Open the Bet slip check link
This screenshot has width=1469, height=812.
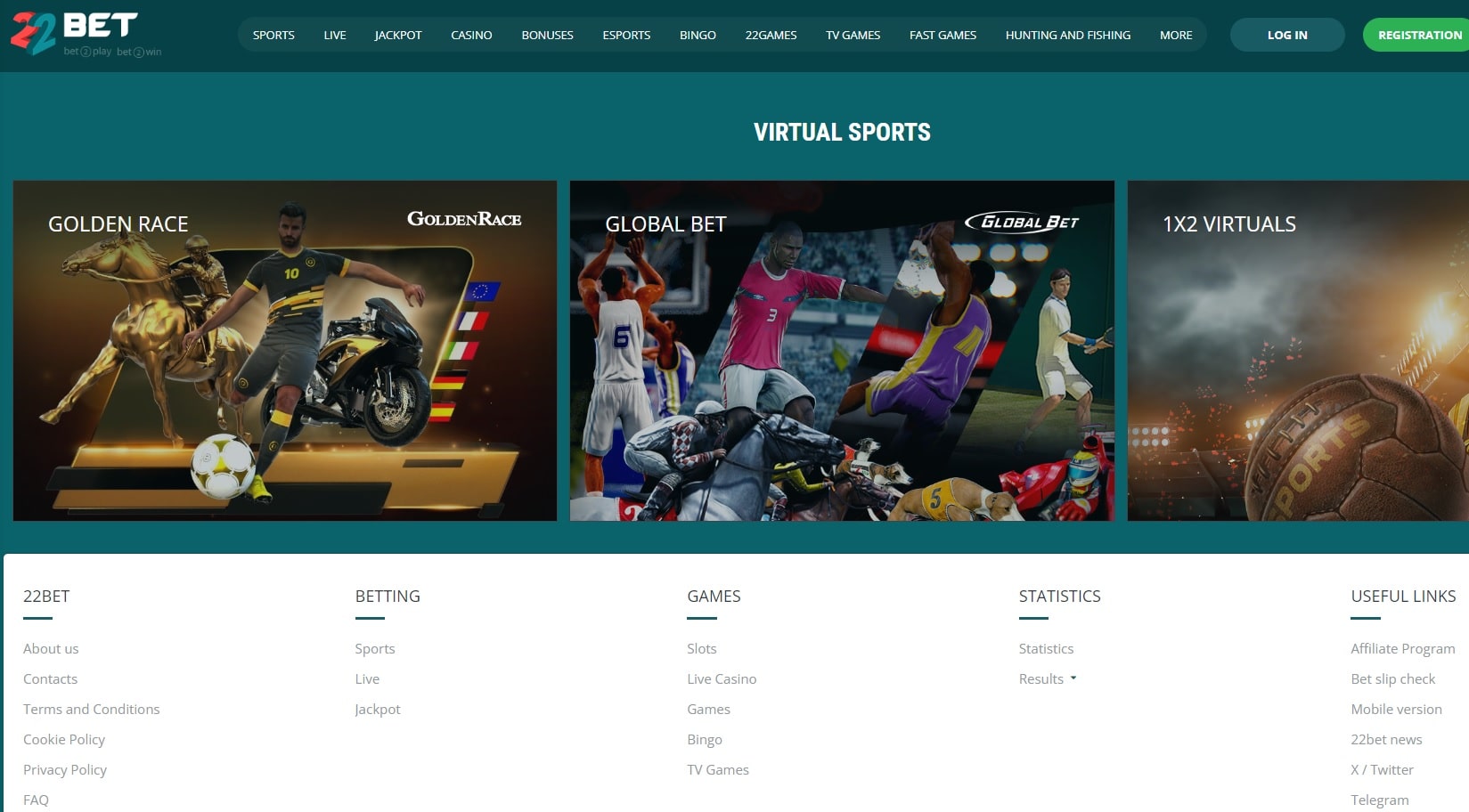click(1392, 678)
